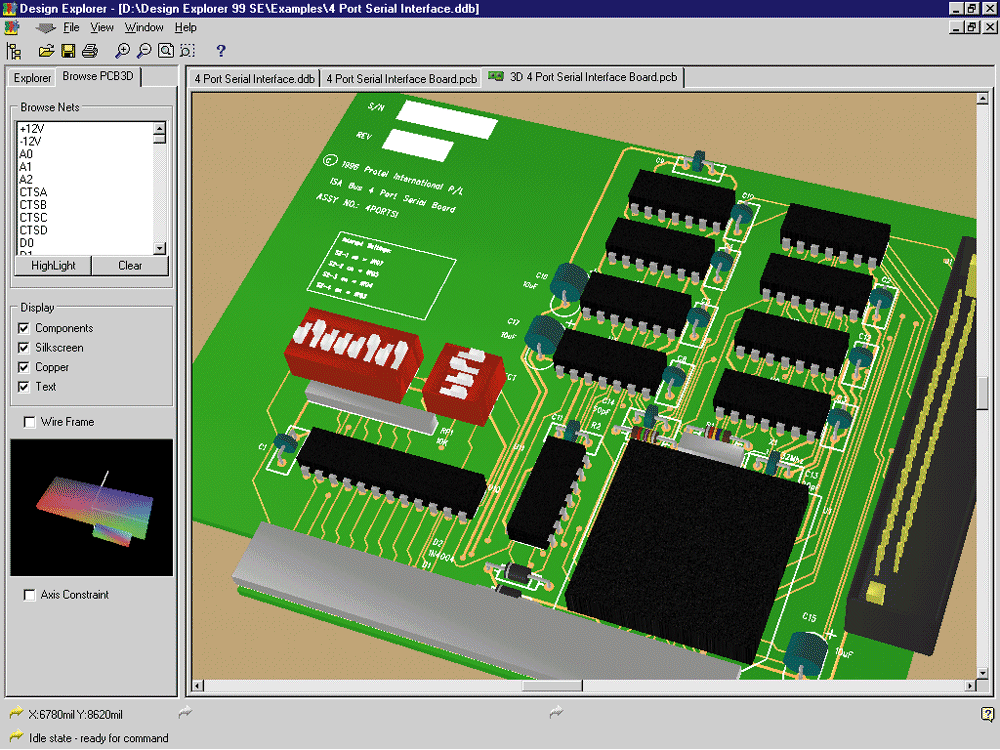Click the status bar help icon at right
This screenshot has width=1000, height=750.
[x=987, y=714]
